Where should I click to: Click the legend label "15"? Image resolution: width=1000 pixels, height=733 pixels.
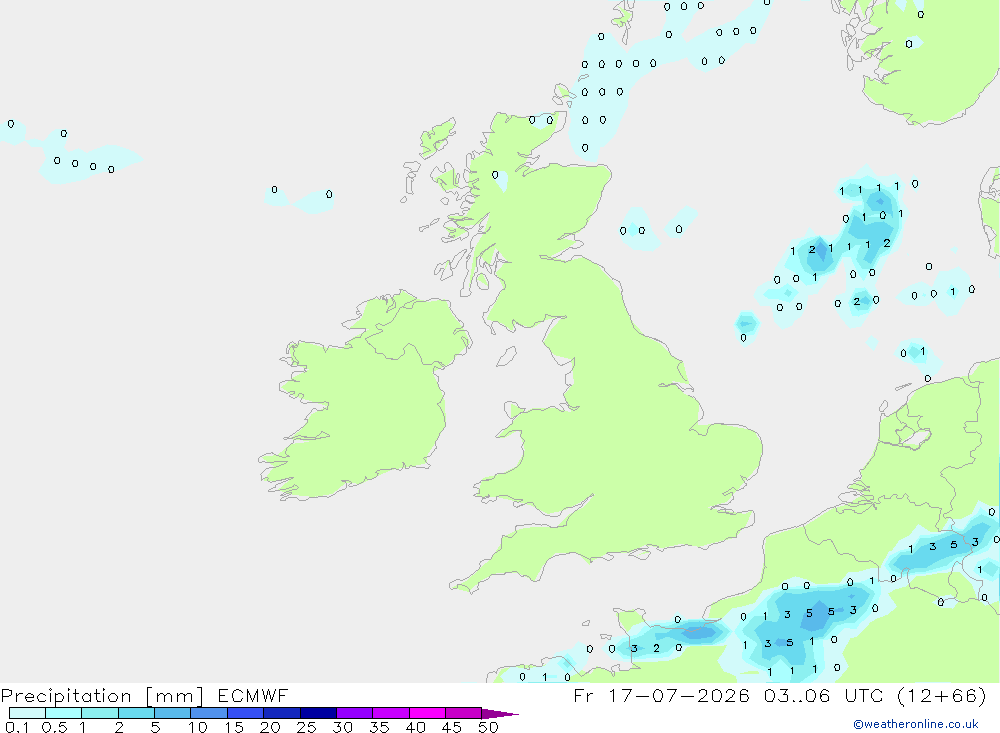pyautogui.click(x=234, y=727)
